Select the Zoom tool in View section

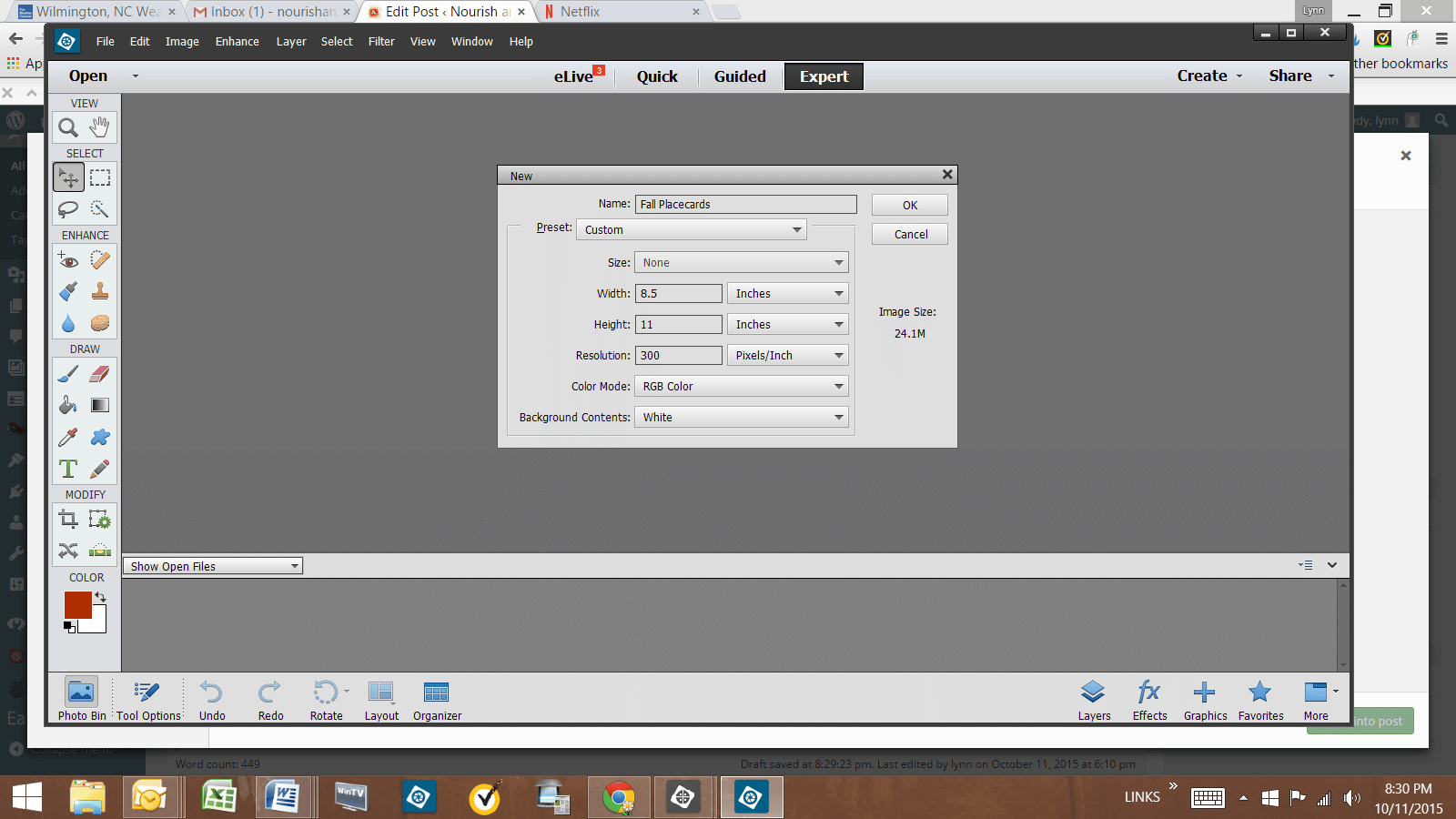click(68, 127)
